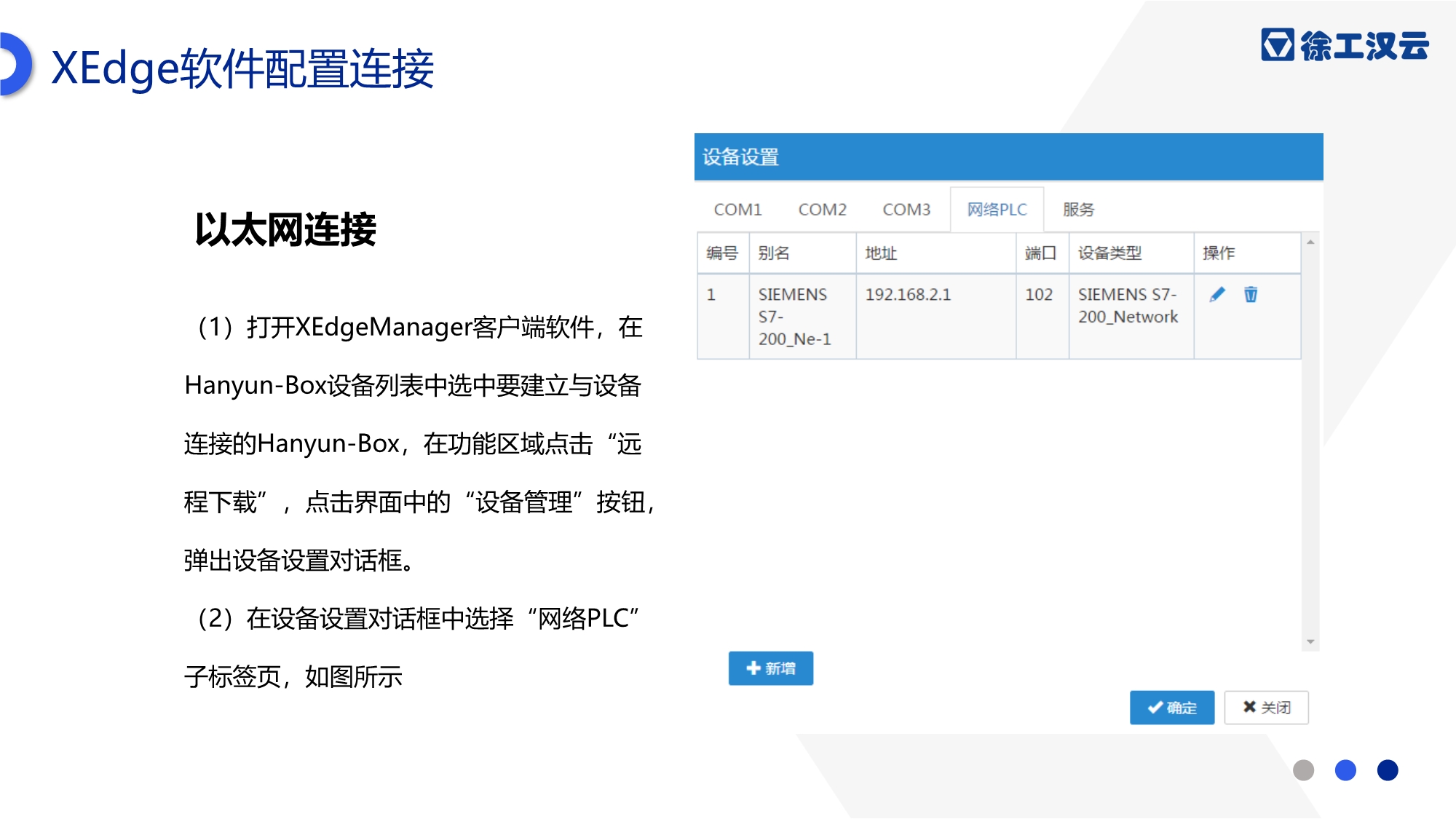Click the XEdge软件配置连接 slide title
The width and height of the screenshot is (1456, 819).
242,69
